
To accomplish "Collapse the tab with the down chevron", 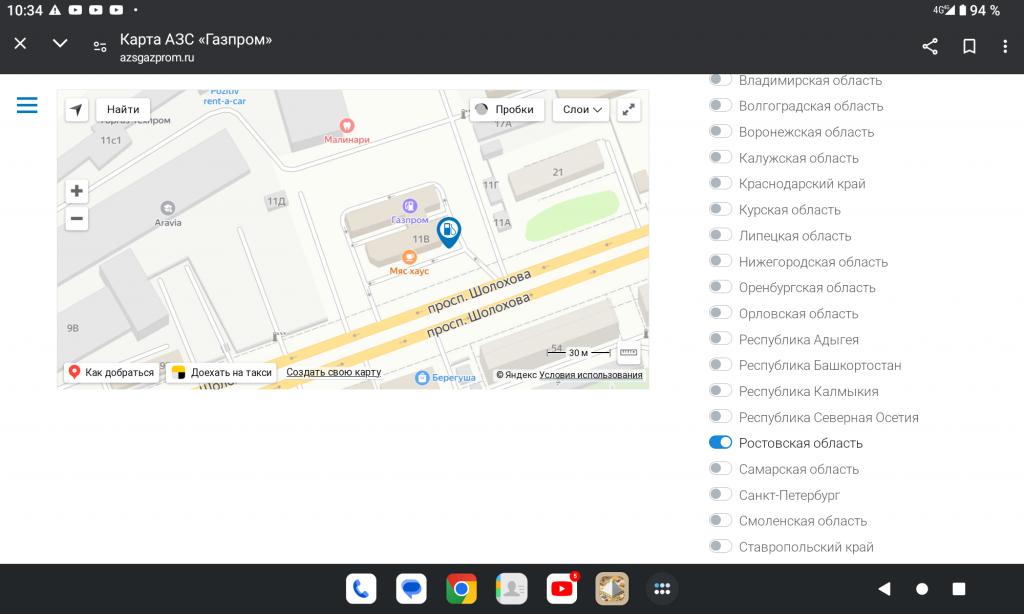I will 60,44.
